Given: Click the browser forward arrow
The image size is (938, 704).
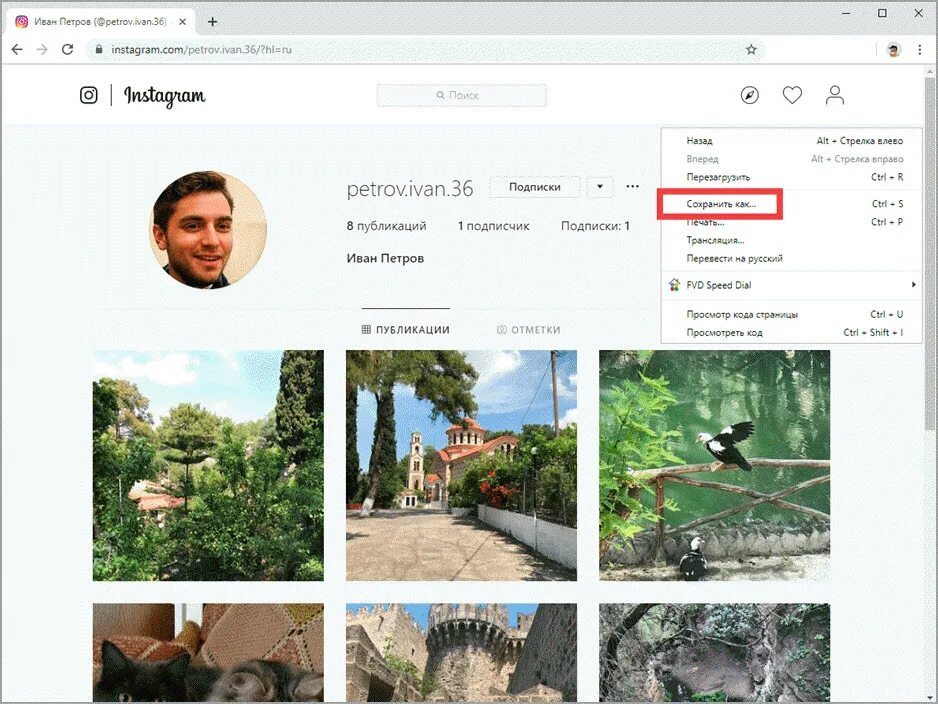Looking at the screenshot, I should coord(42,50).
